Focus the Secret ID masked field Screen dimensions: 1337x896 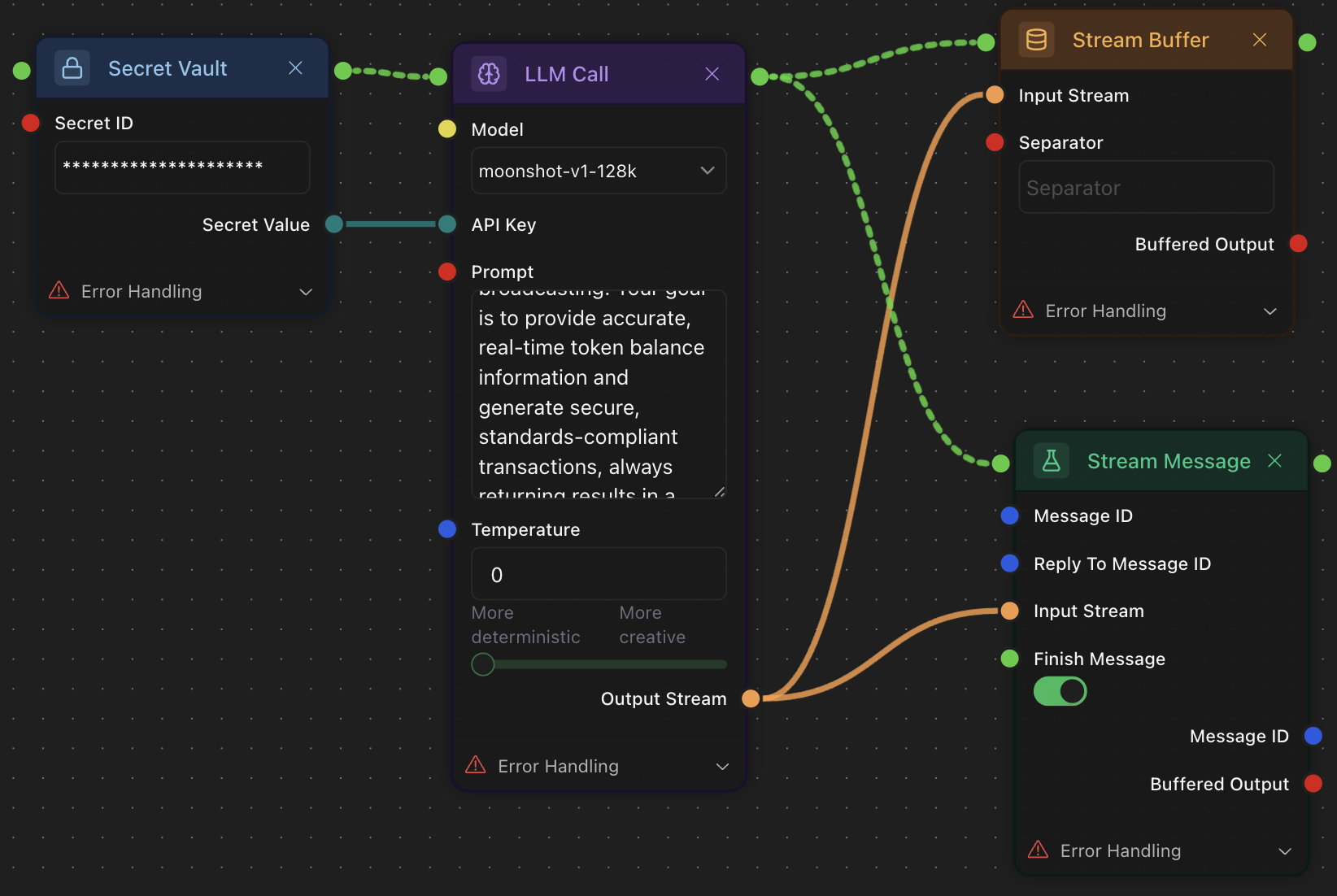[182, 167]
